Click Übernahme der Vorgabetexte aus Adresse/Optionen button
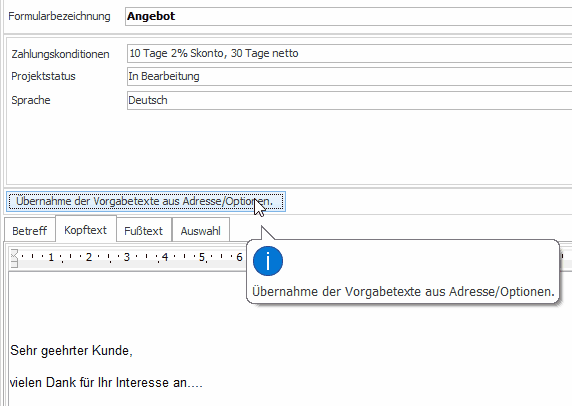This screenshot has height=406, width=572. [x=146, y=201]
